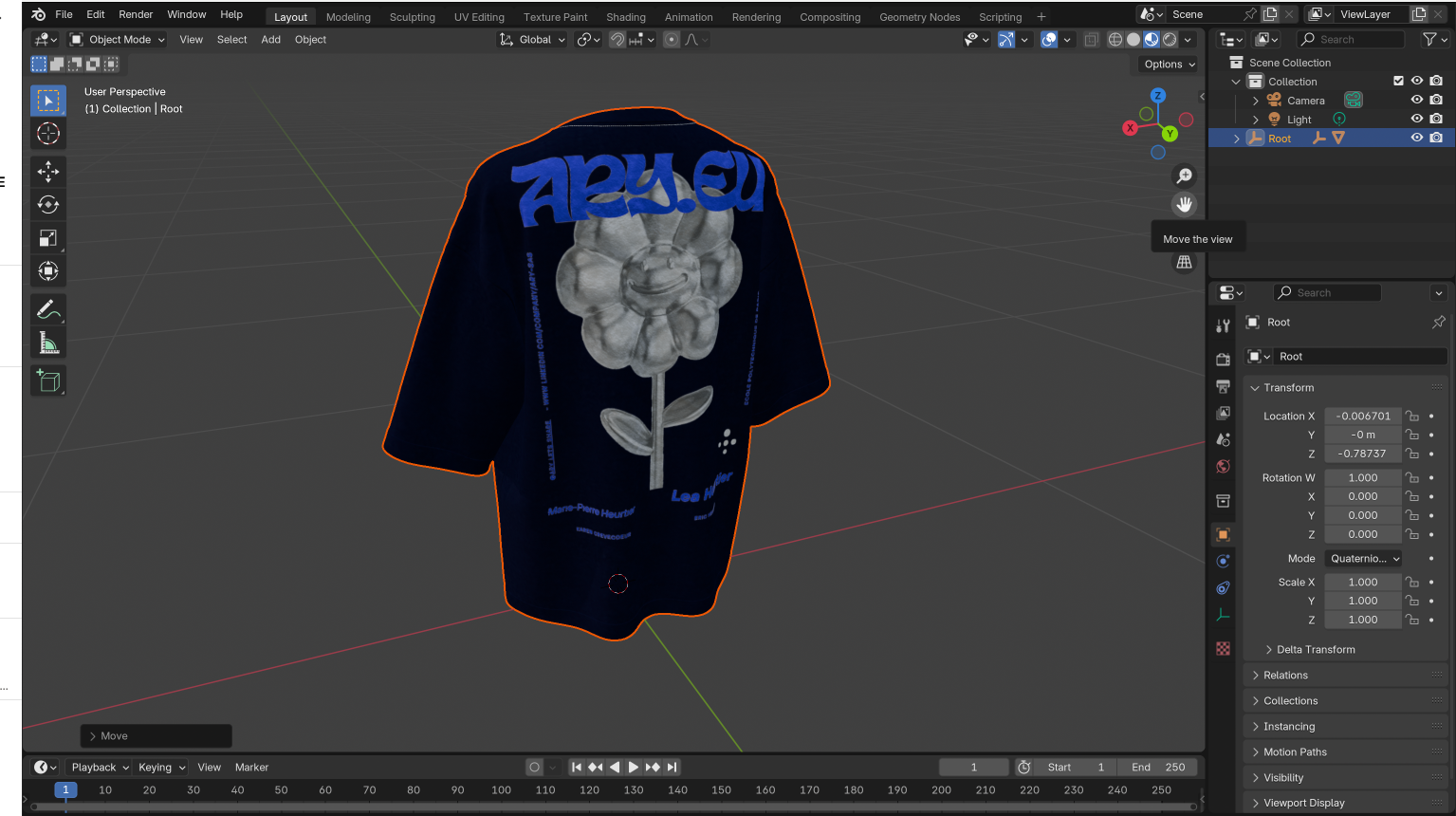The width and height of the screenshot is (1456, 816).
Task: Select the Measure ruler tool
Action: tap(48, 343)
